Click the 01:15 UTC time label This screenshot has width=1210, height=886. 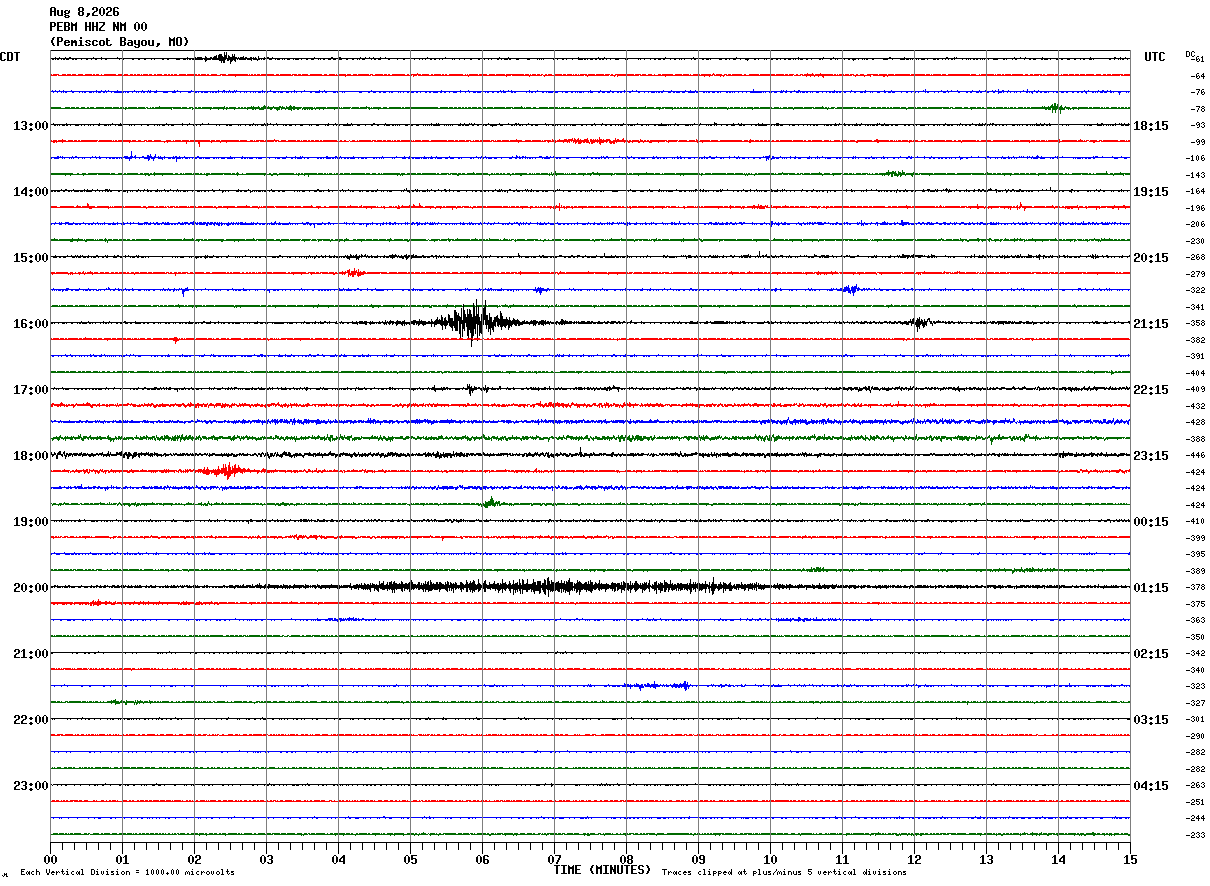pos(1151,588)
